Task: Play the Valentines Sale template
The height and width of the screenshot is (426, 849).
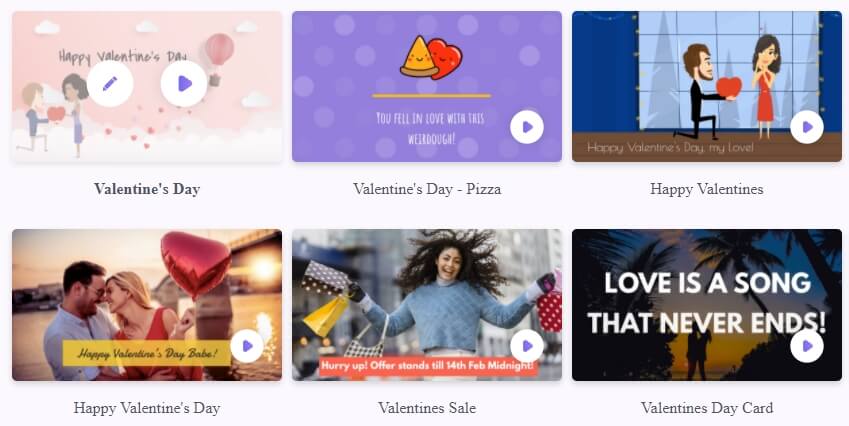Action: pyautogui.click(x=527, y=346)
